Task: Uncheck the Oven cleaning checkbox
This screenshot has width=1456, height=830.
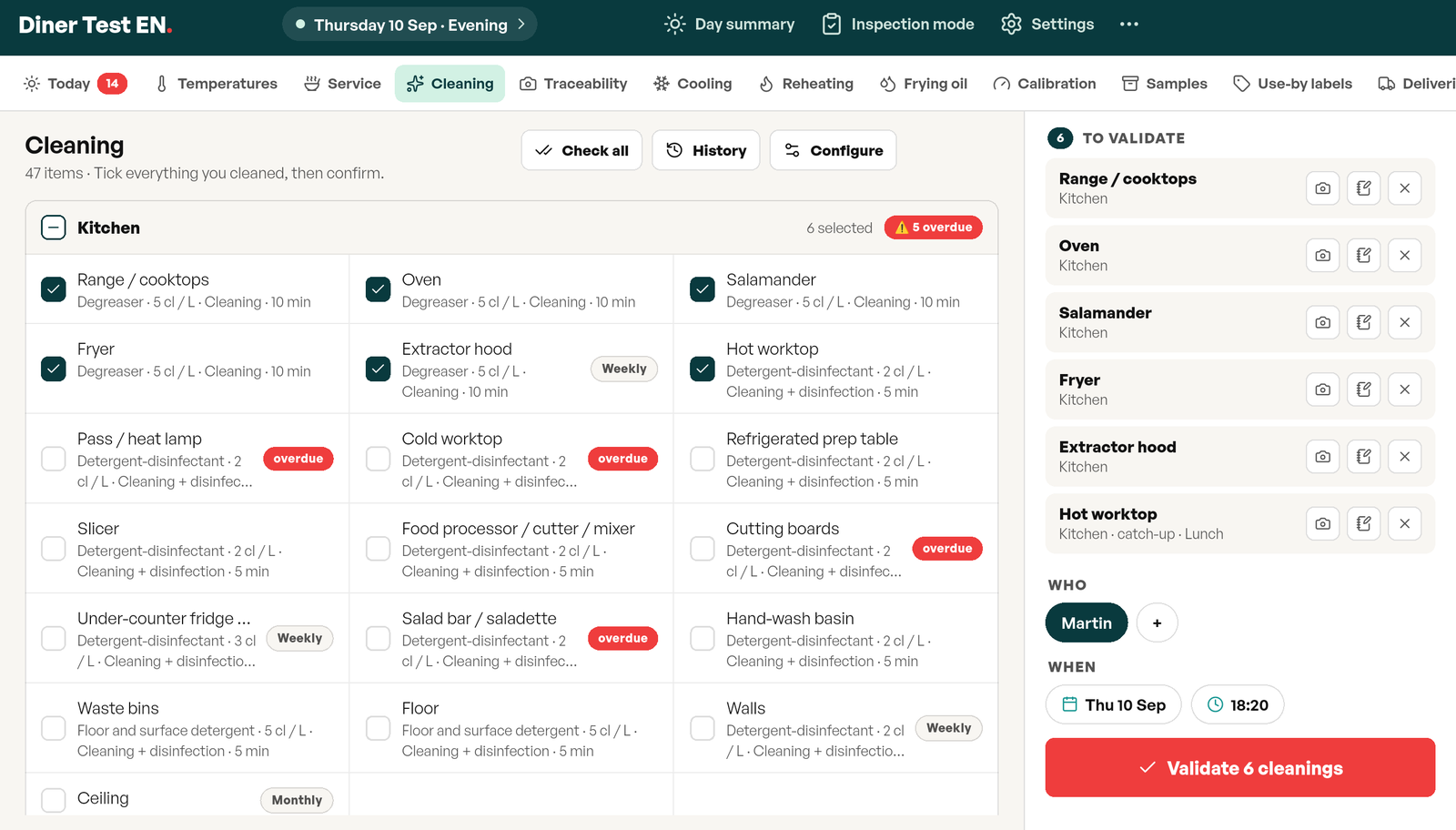Action: [378, 289]
